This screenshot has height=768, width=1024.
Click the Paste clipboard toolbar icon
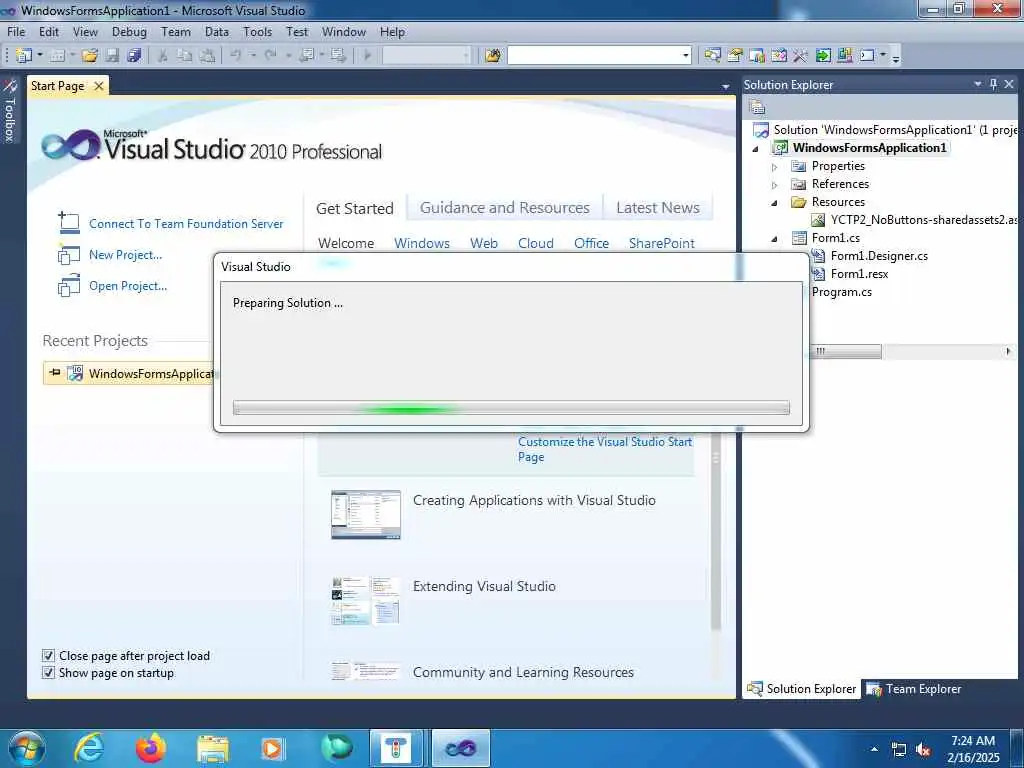click(207, 56)
